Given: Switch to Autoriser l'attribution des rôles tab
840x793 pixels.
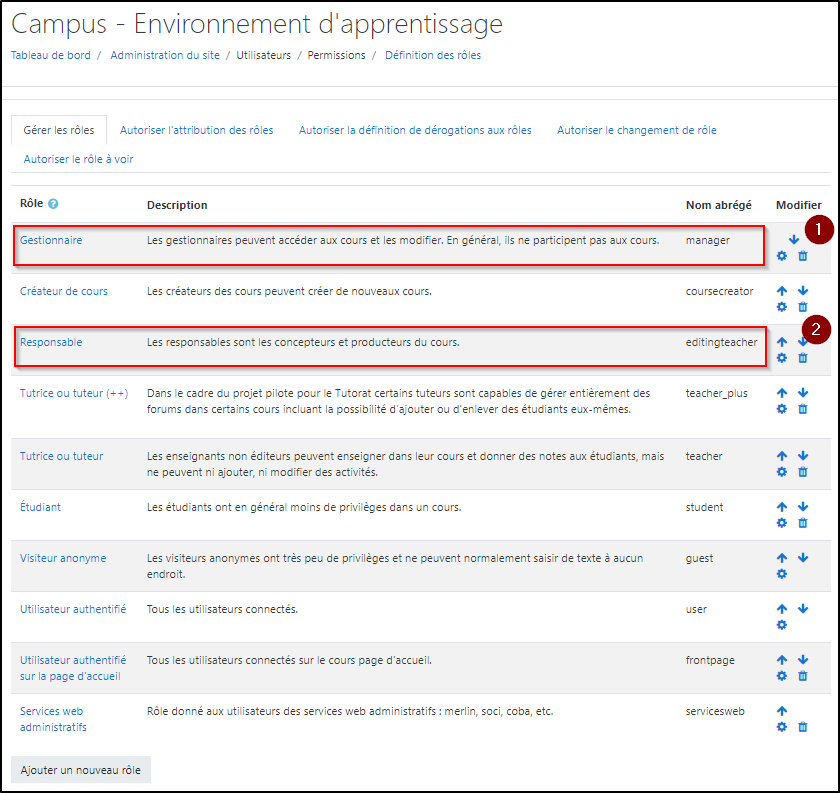Looking at the screenshot, I should tap(196, 130).
